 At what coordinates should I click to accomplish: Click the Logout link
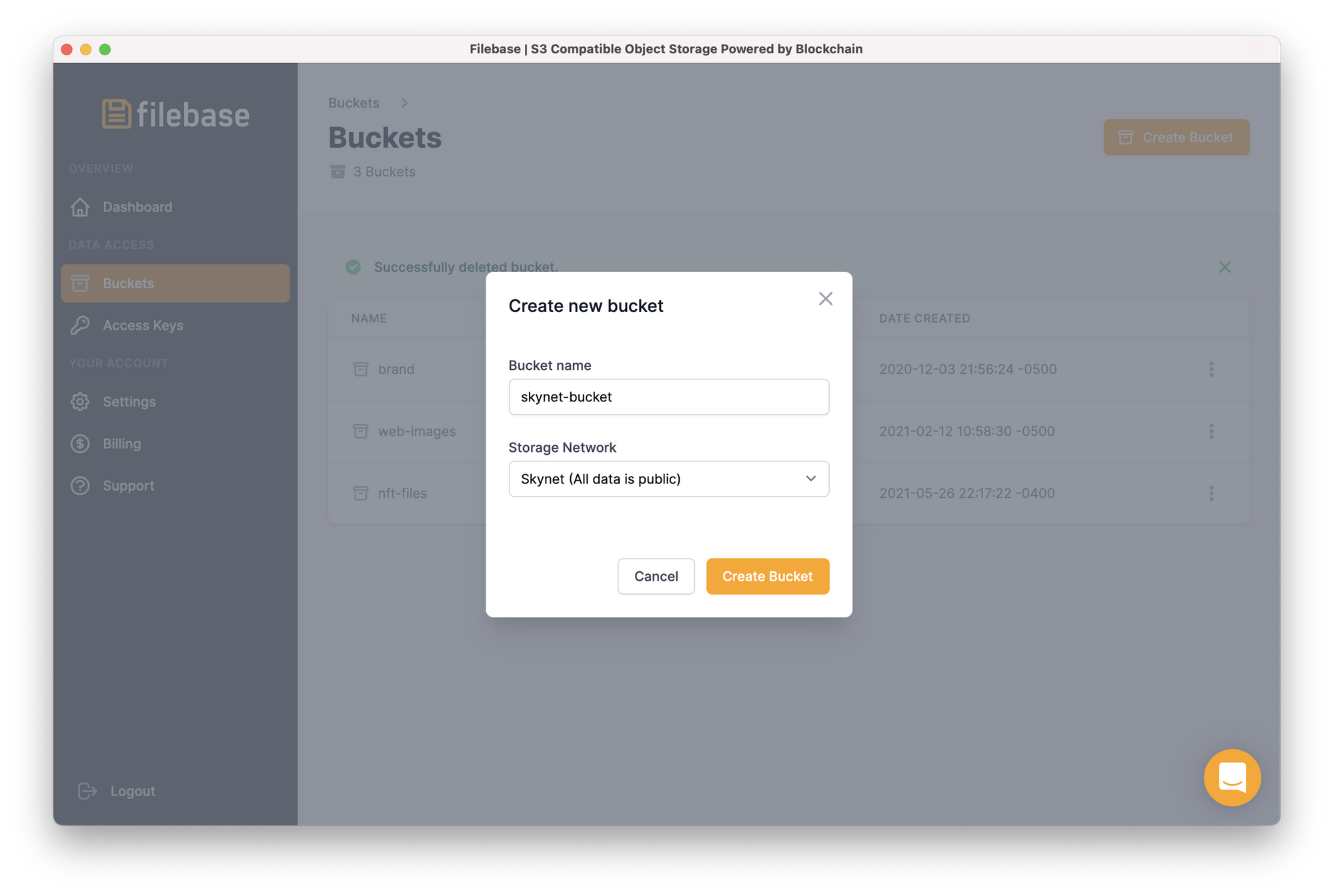tap(117, 791)
